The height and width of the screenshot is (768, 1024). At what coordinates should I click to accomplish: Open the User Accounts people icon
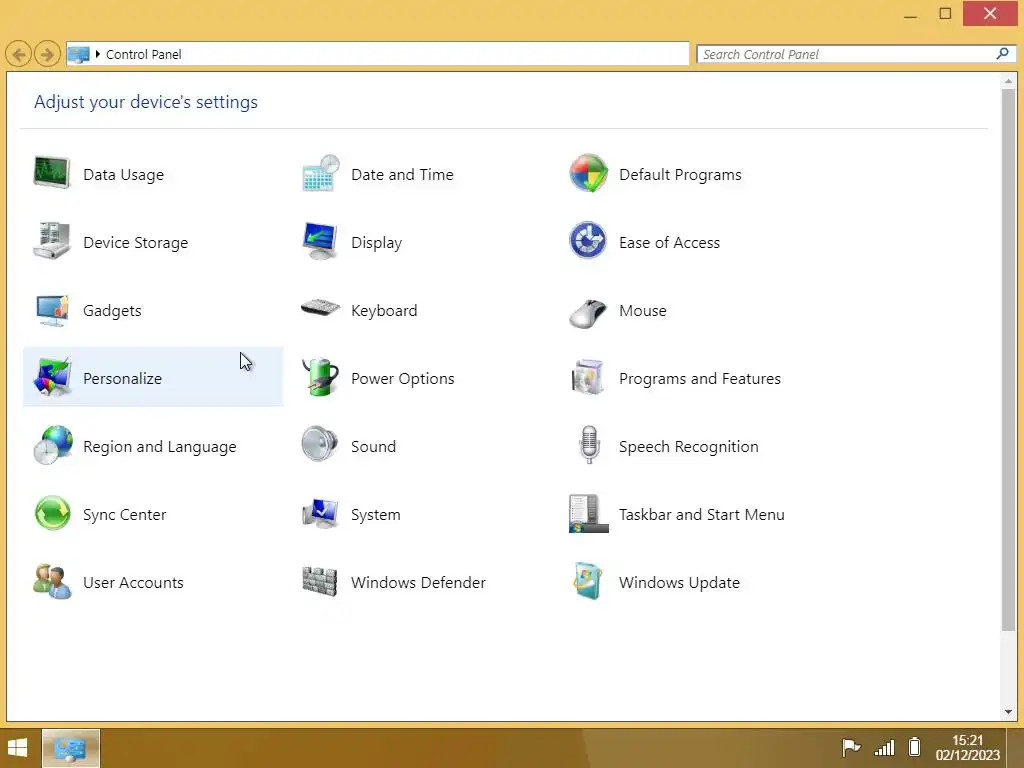52,581
